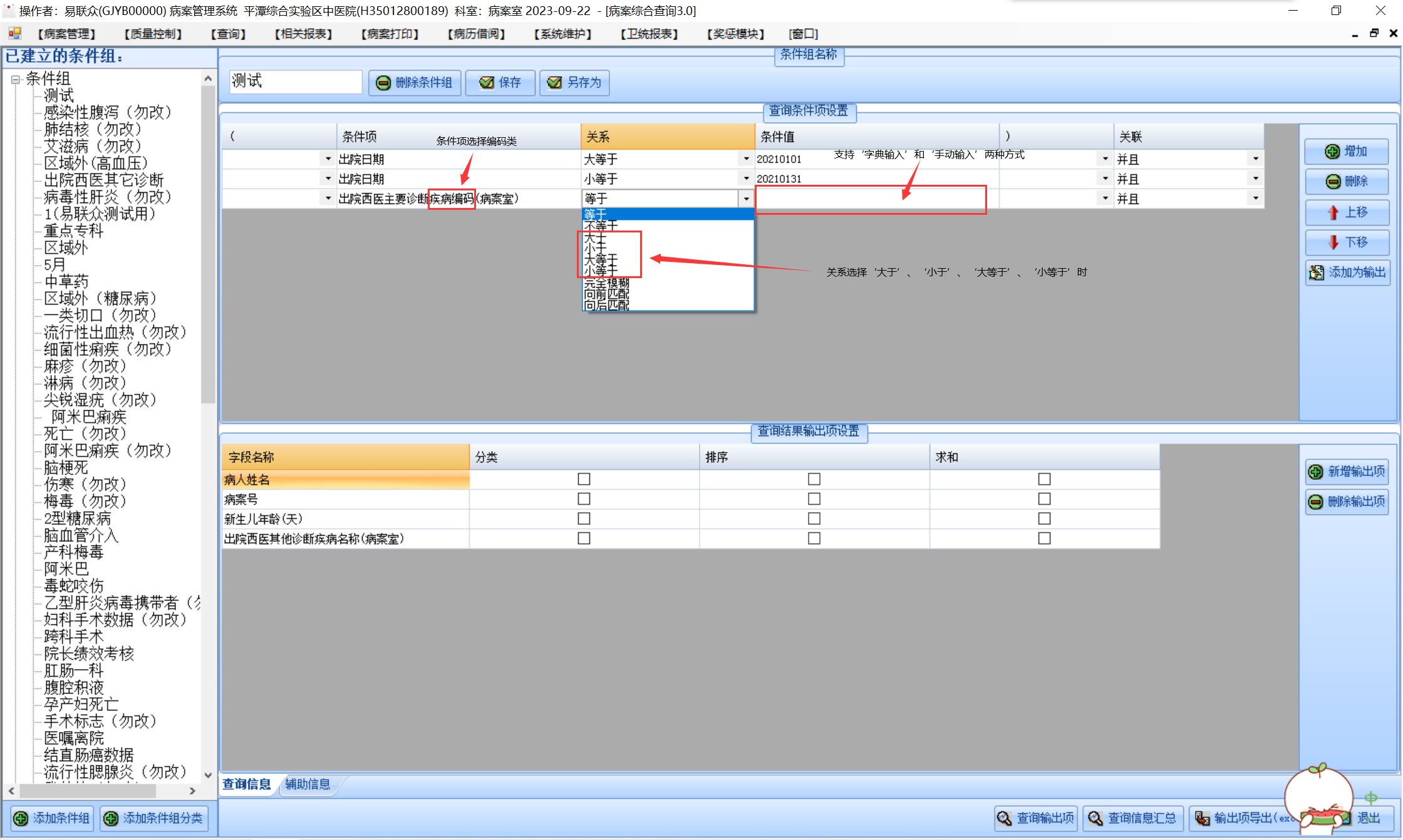Open the 关系 dropdown arrow showing 等于
Image resolution: width=1403 pixels, height=840 pixels.
click(746, 199)
